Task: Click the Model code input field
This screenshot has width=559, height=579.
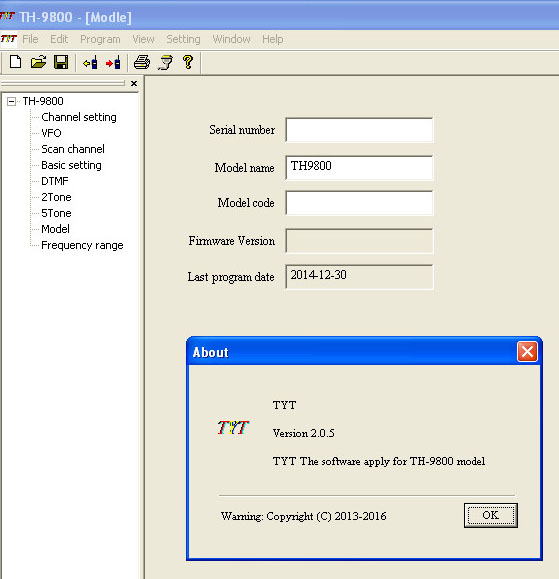Action: (359, 203)
